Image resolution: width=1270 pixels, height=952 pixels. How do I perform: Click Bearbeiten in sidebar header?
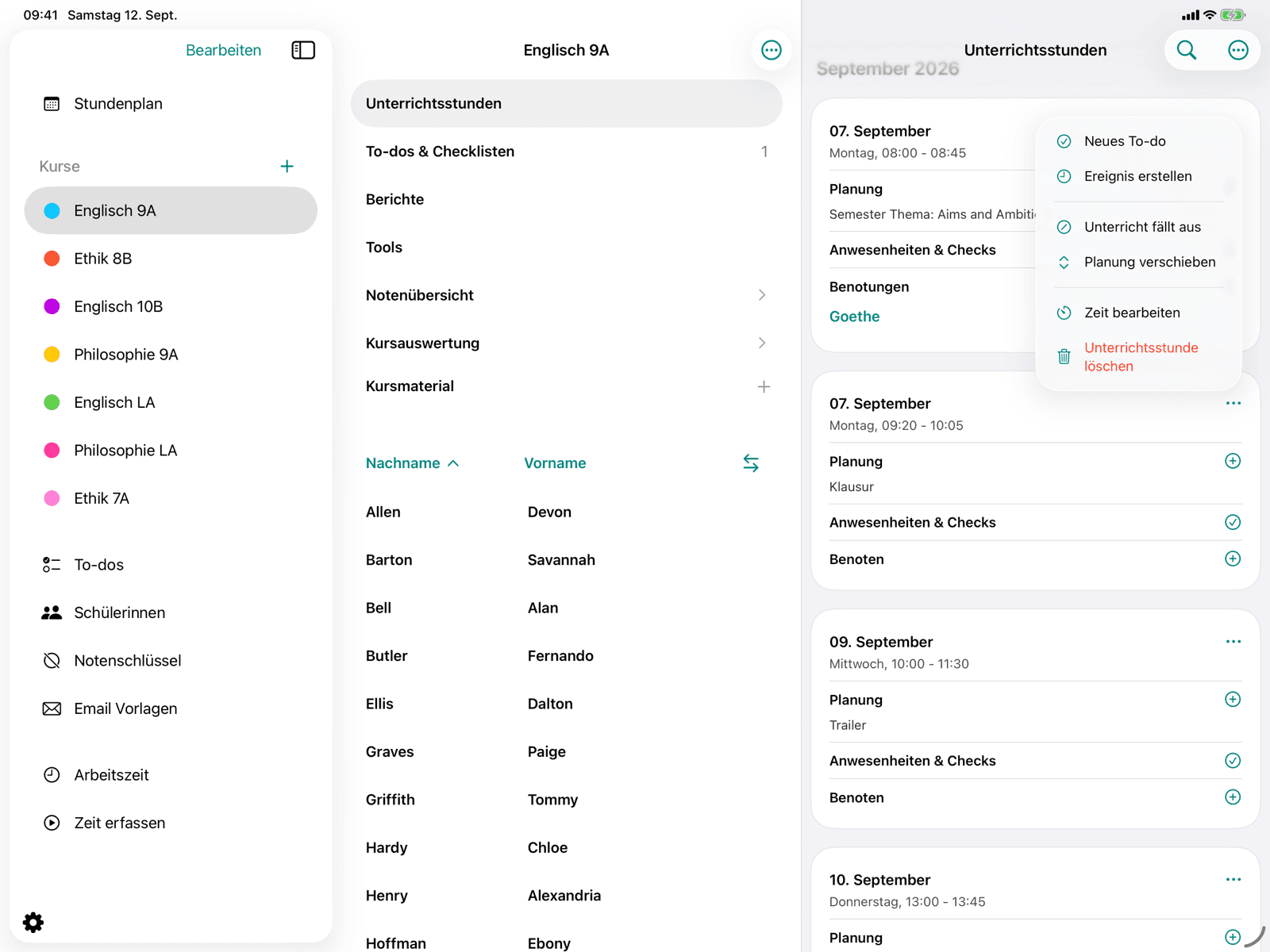click(223, 50)
